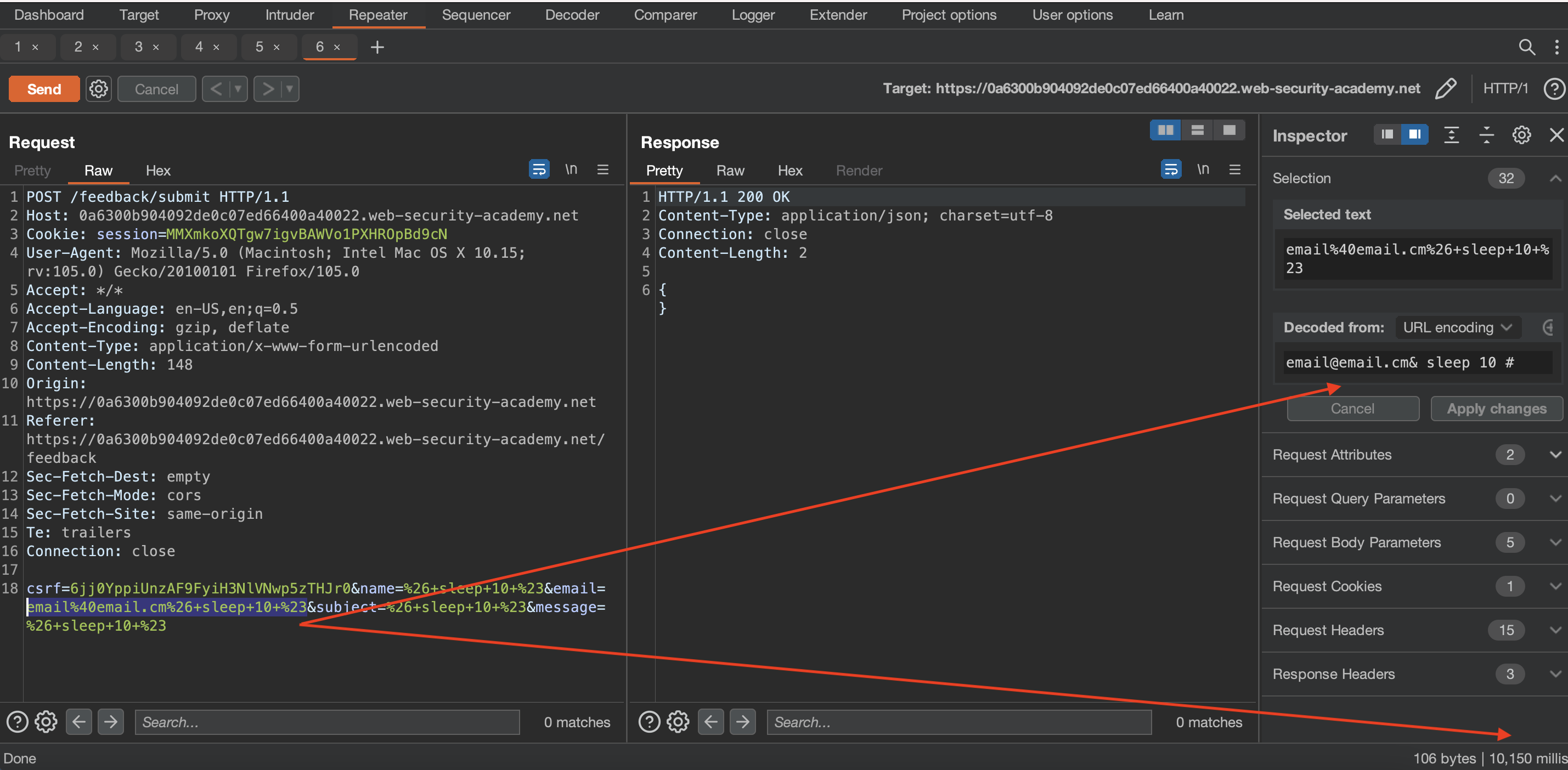
Task: Switch response view to Hex tab
Action: pos(789,171)
